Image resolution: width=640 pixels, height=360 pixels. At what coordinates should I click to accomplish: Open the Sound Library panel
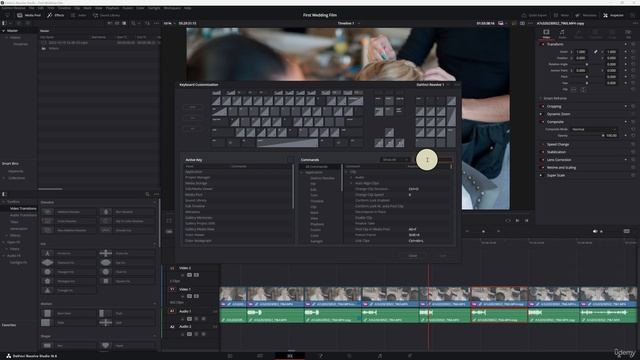point(107,15)
